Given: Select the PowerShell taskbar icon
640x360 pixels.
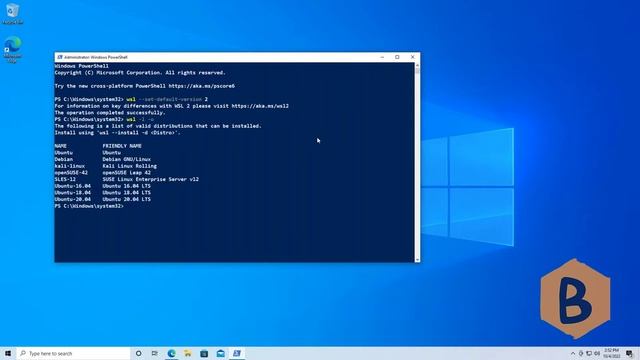Looking at the screenshot, I should pyautogui.click(x=237, y=353).
